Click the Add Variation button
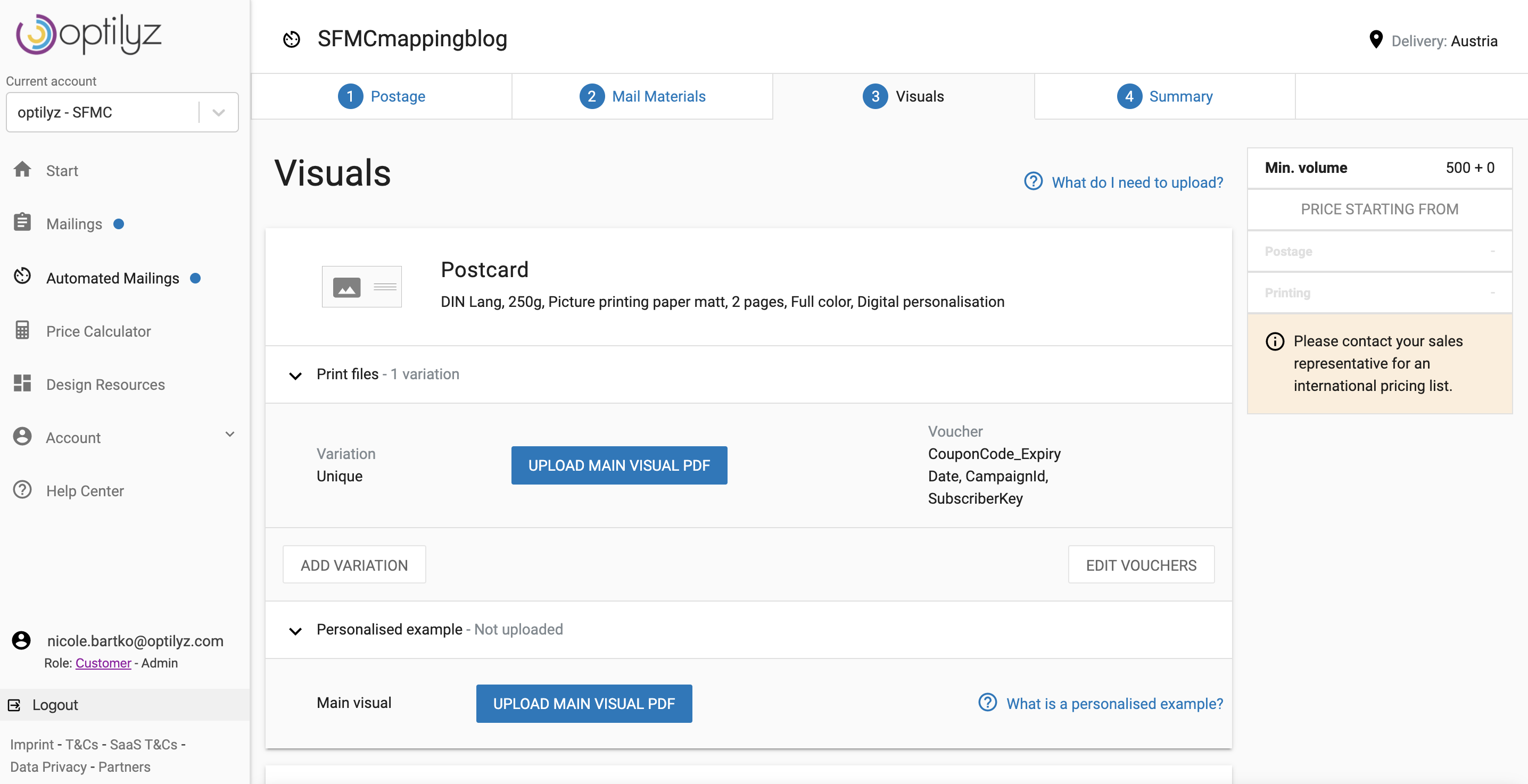Screen dimensions: 1528x784 pyautogui.click(x=354, y=565)
